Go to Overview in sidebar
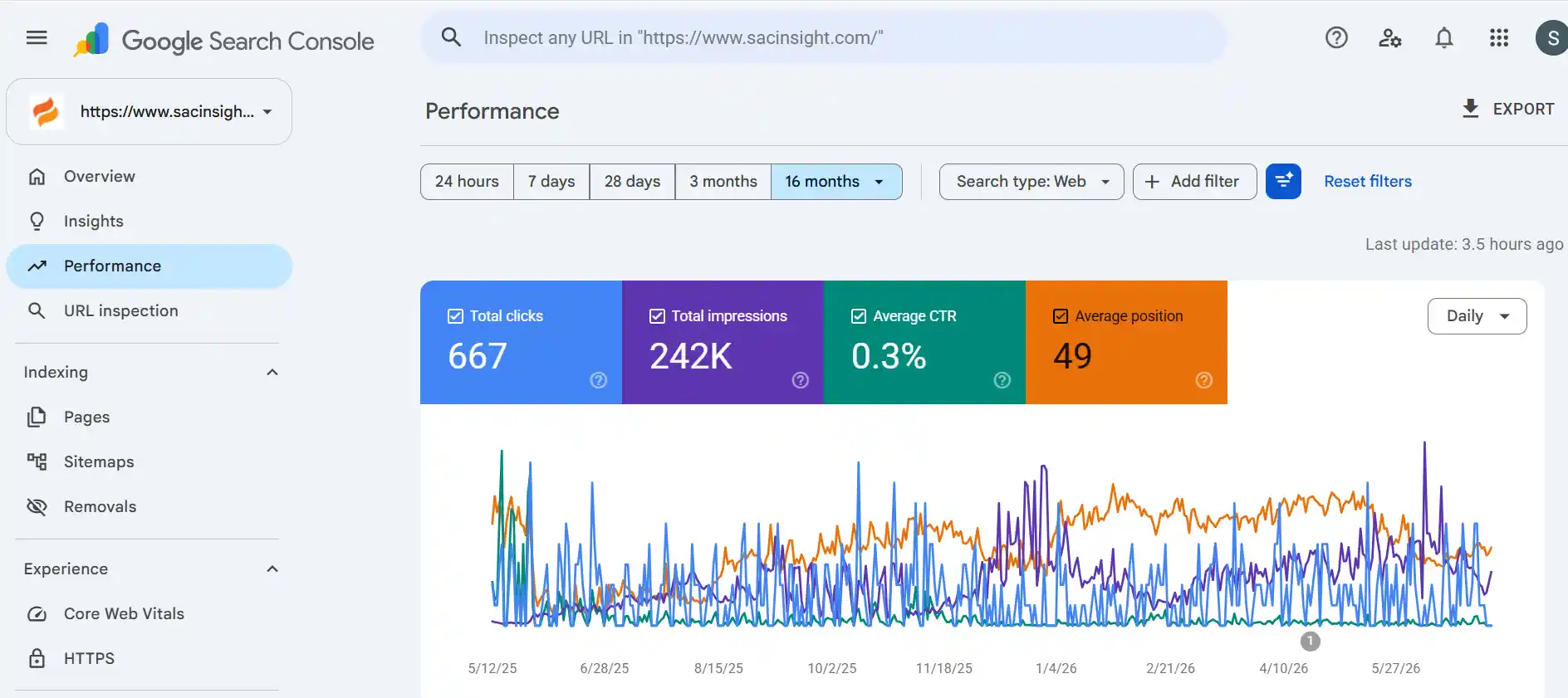The image size is (1568, 698). 149,177
